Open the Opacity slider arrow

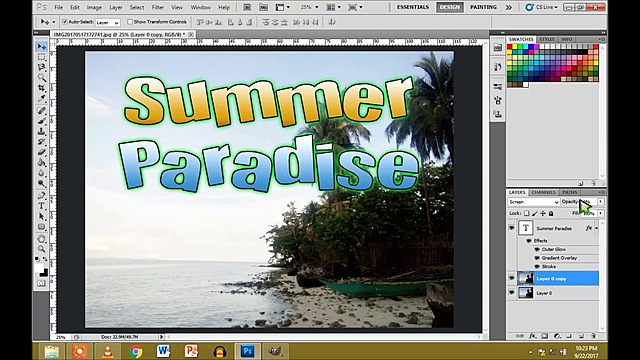601,202
